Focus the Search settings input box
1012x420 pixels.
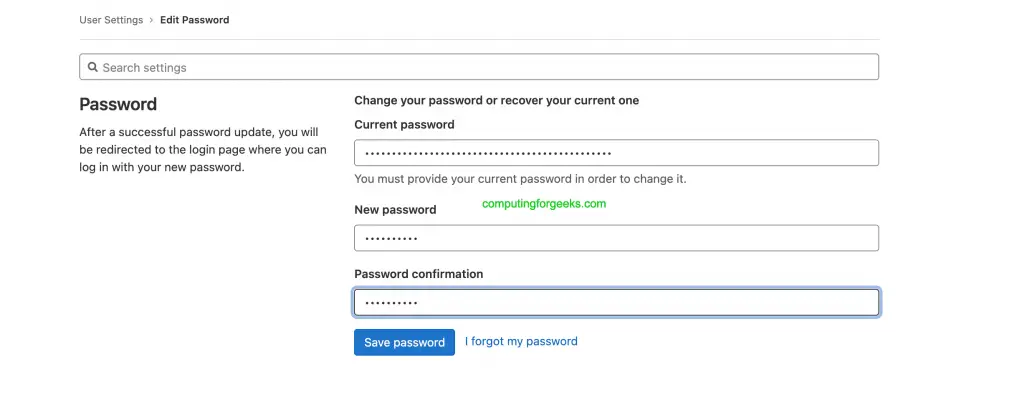pos(480,68)
